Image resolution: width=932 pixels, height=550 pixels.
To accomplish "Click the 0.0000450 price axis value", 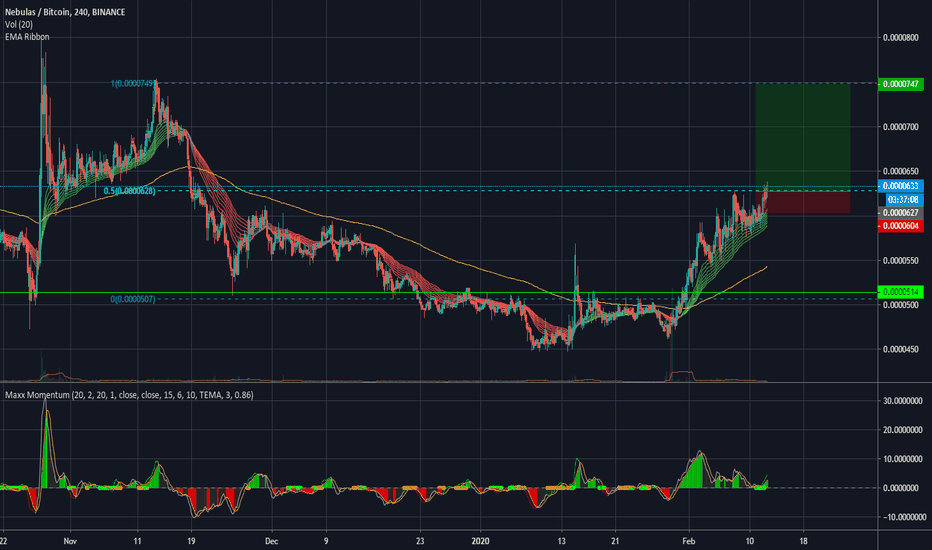I will 900,349.
